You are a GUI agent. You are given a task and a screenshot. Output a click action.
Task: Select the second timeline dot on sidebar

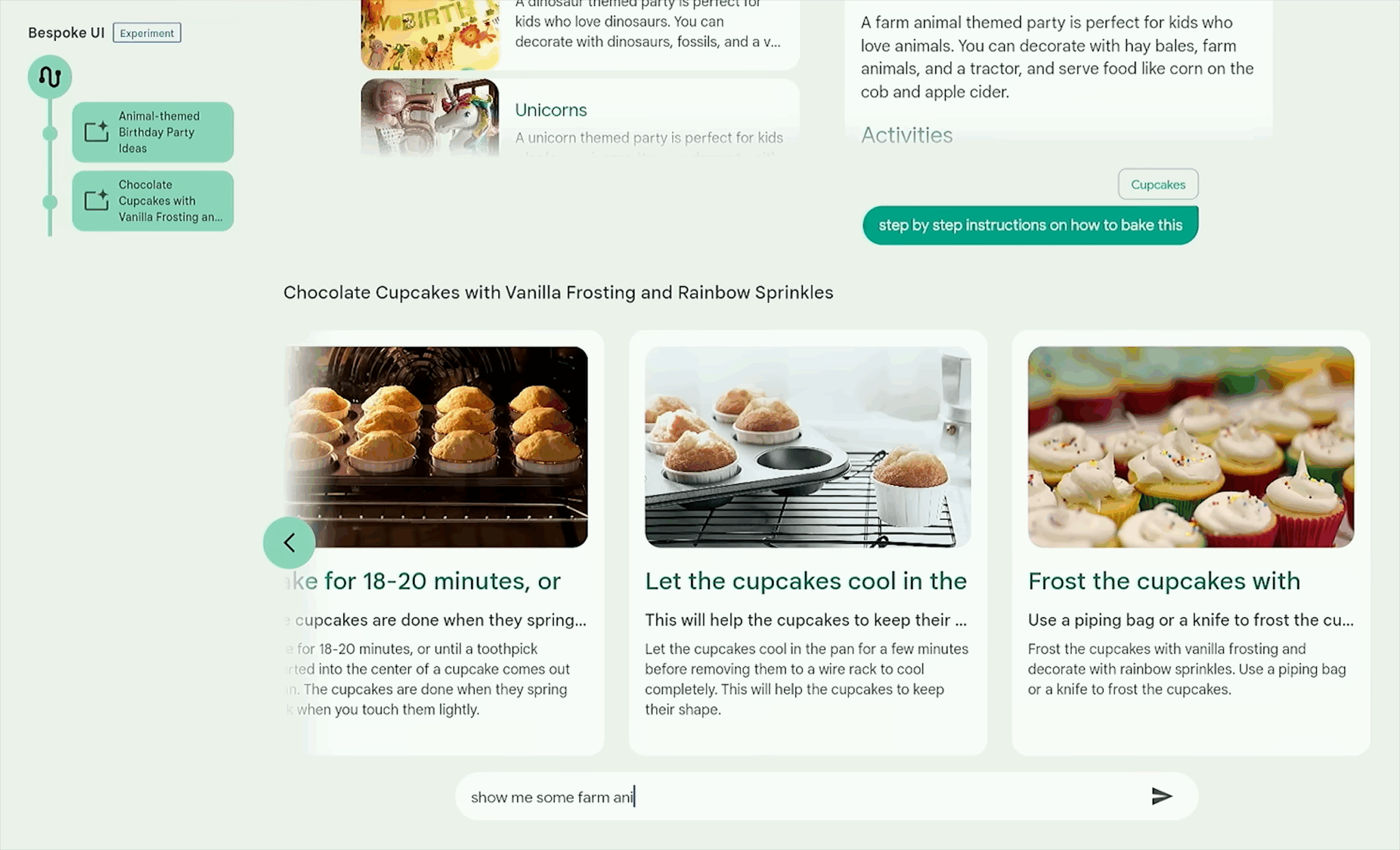point(50,202)
